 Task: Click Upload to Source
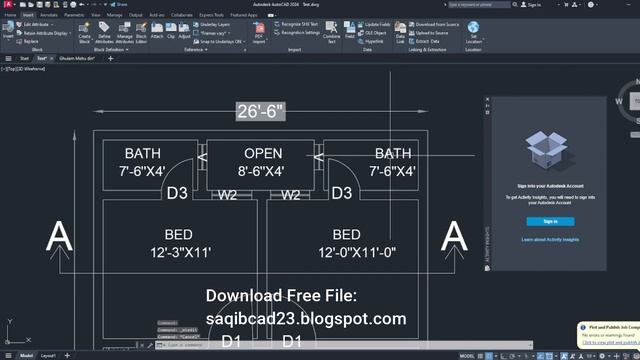click(x=429, y=33)
